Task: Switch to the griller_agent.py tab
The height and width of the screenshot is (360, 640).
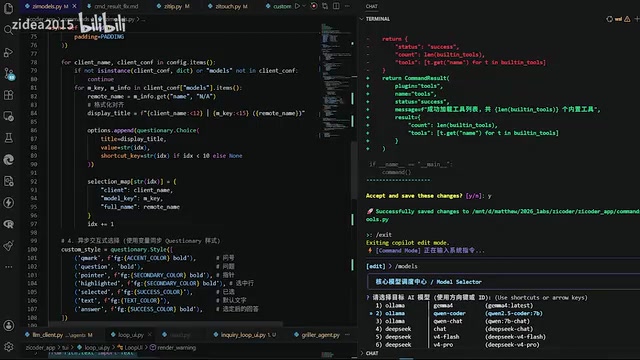Action: pos(317,335)
